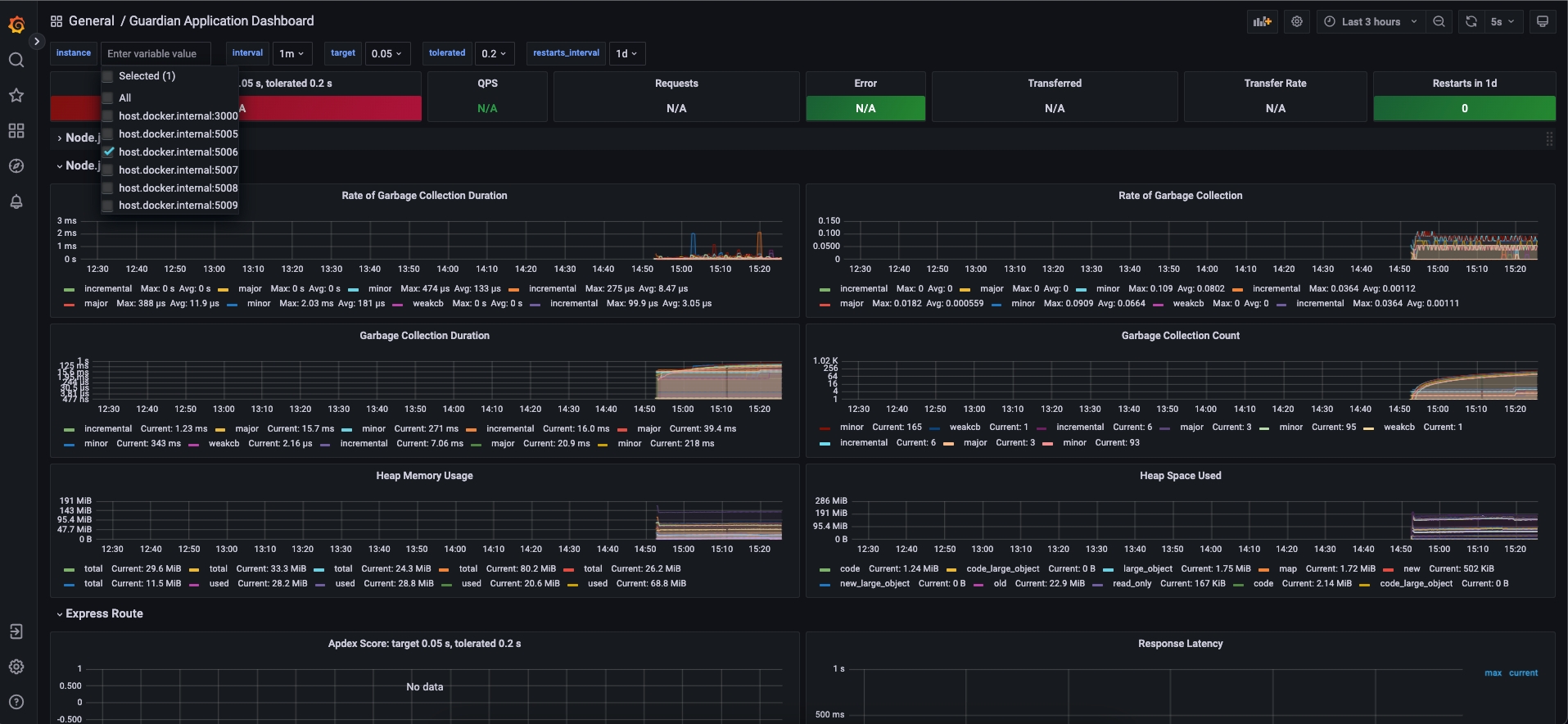Refresh the dashboard

pos(1471,22)
